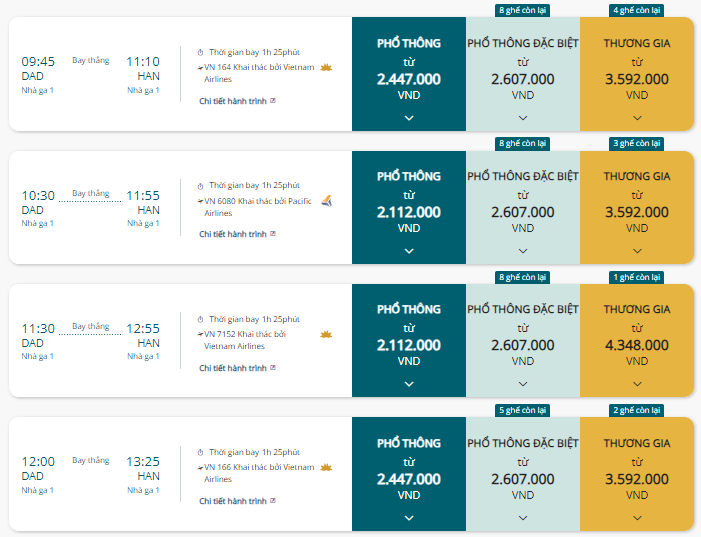Click the external link icon for 12:00 flight details

coord(273,501)
